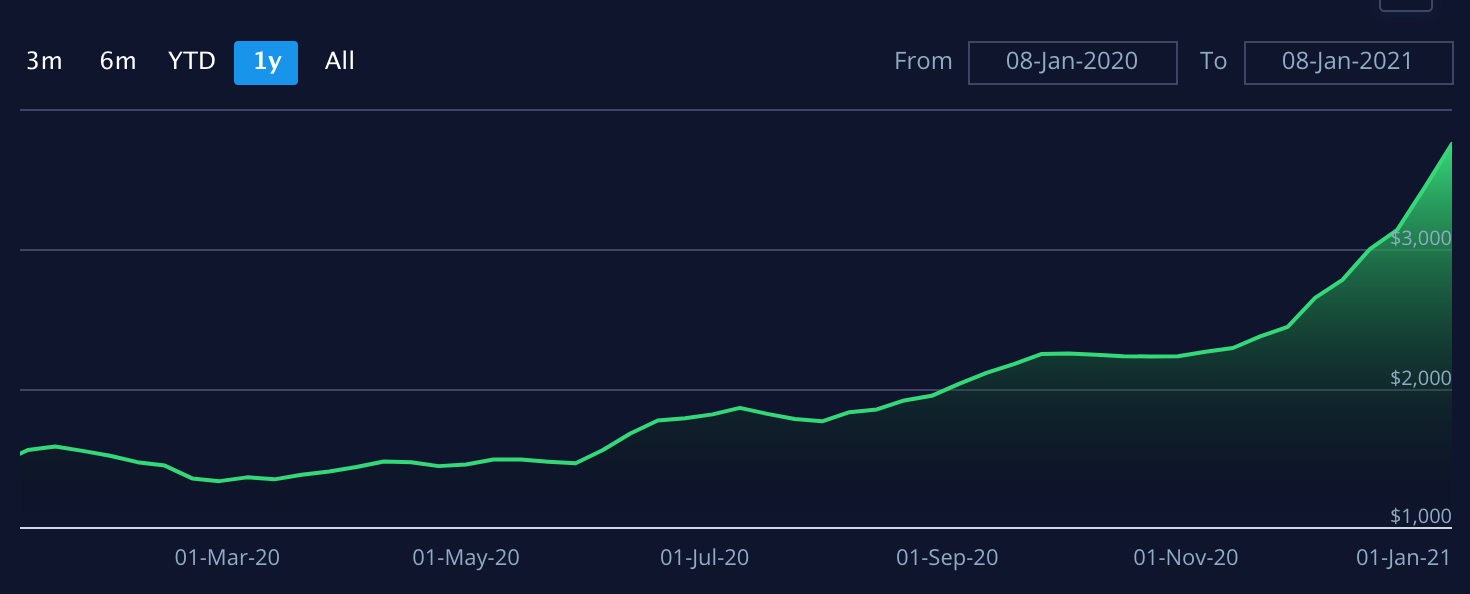
Task: Switch chart range to 6m
Action: [117, 62]
